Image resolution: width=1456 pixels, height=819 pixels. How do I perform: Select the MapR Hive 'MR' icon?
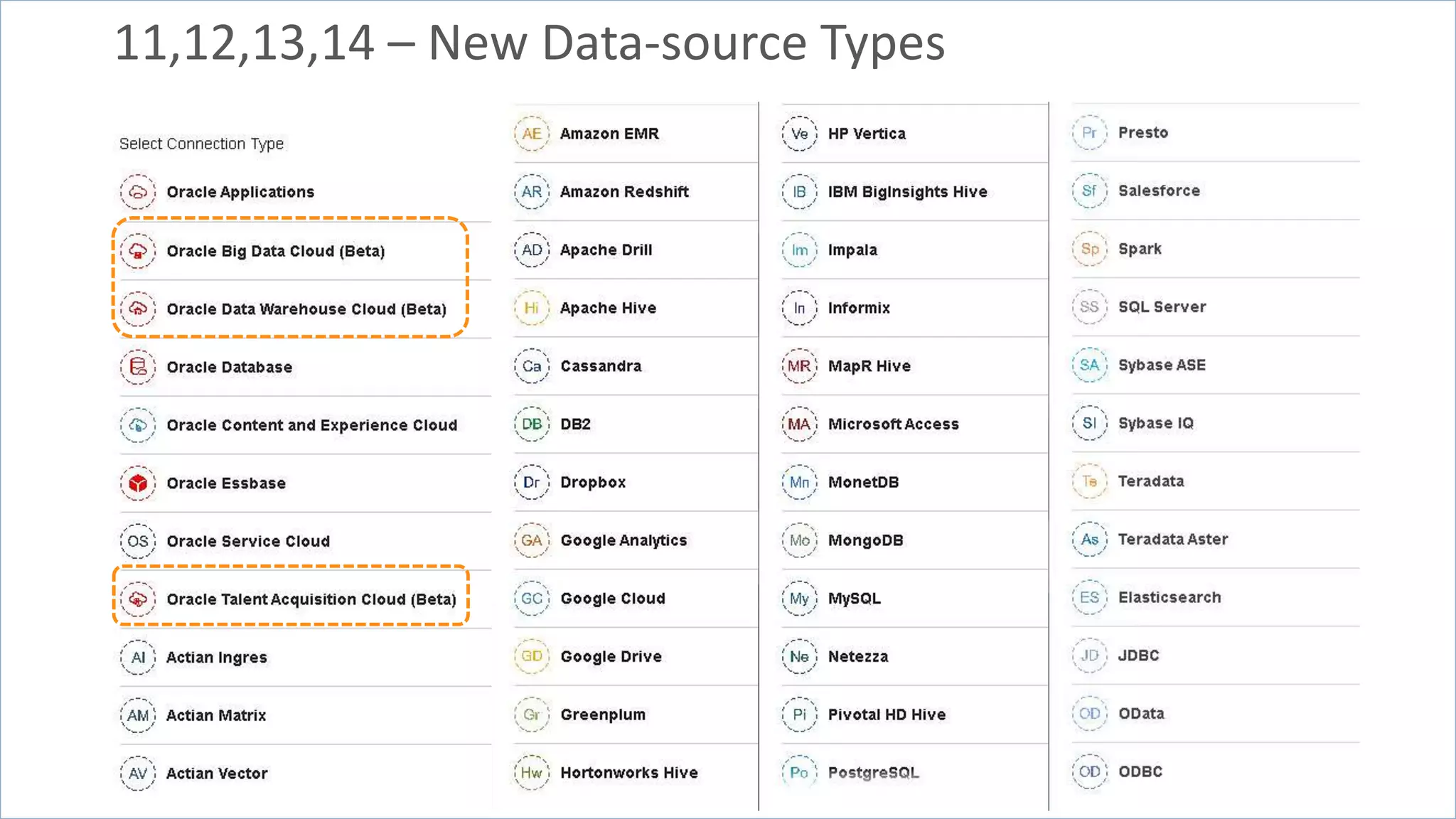pyautogui.click(x=799, y=366)
